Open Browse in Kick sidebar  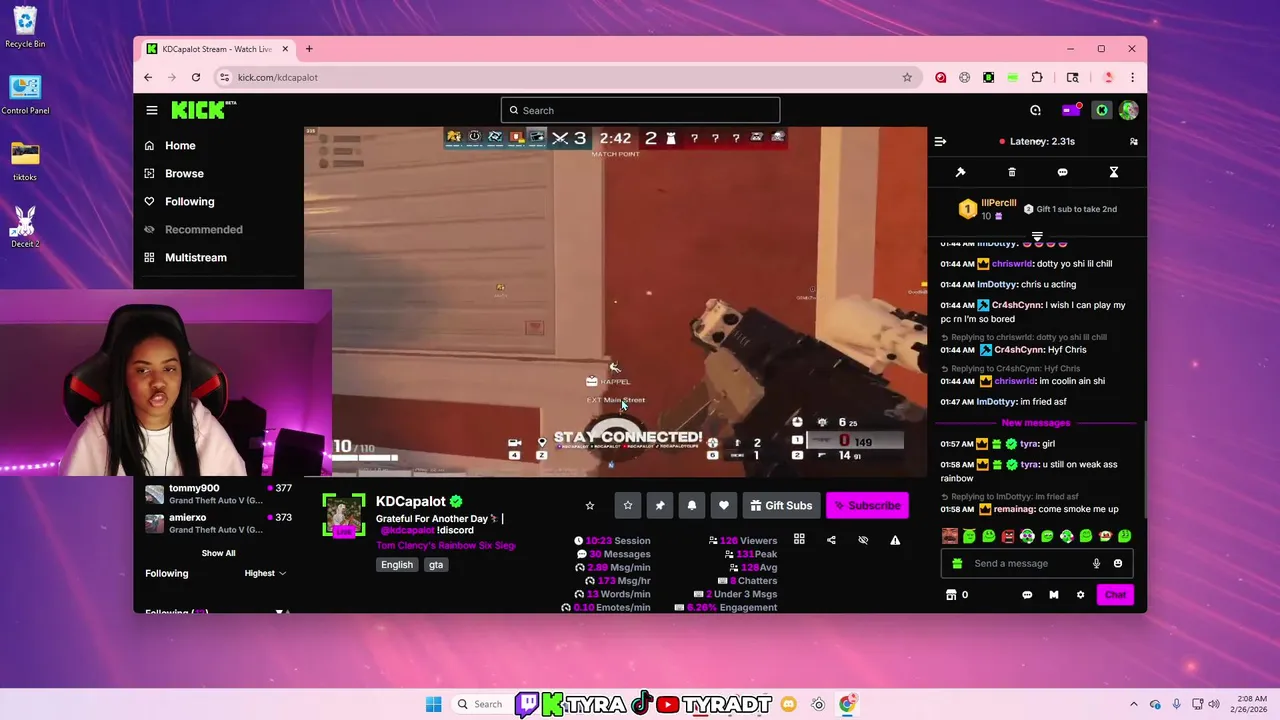point(174,173)
